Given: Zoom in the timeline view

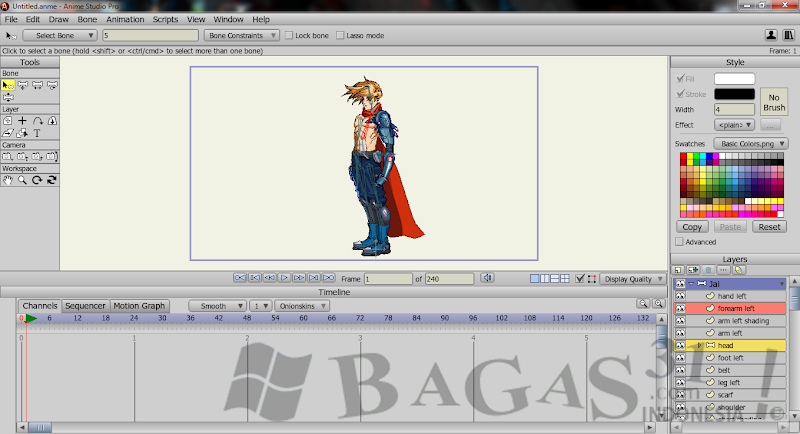Looking at the screenshot, I should [x=659, y=303].
